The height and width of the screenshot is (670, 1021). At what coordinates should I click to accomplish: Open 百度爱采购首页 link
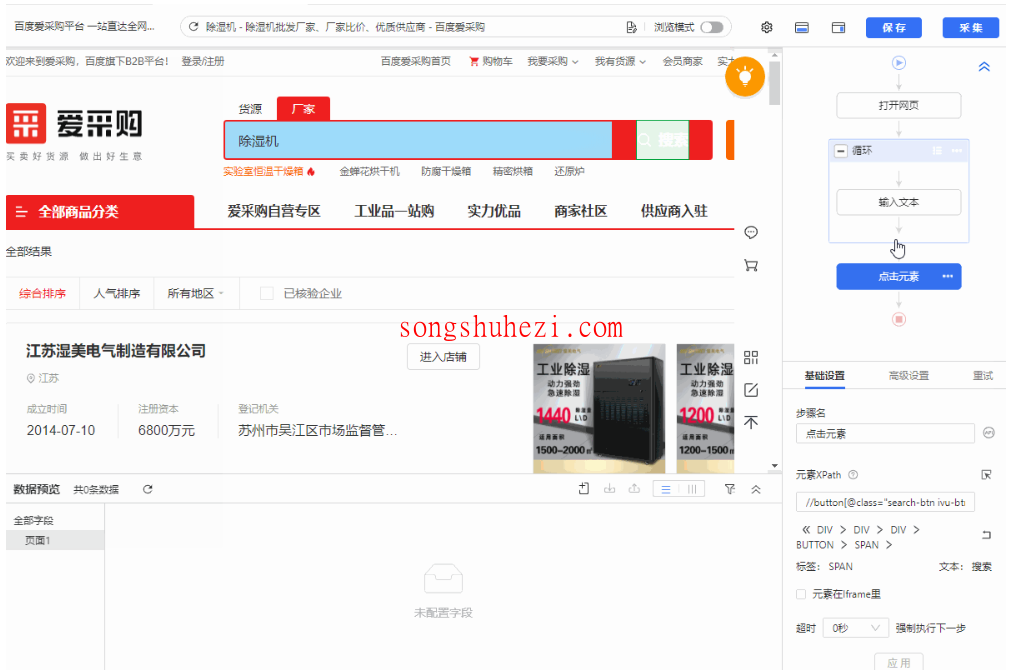tap(415, 61)
